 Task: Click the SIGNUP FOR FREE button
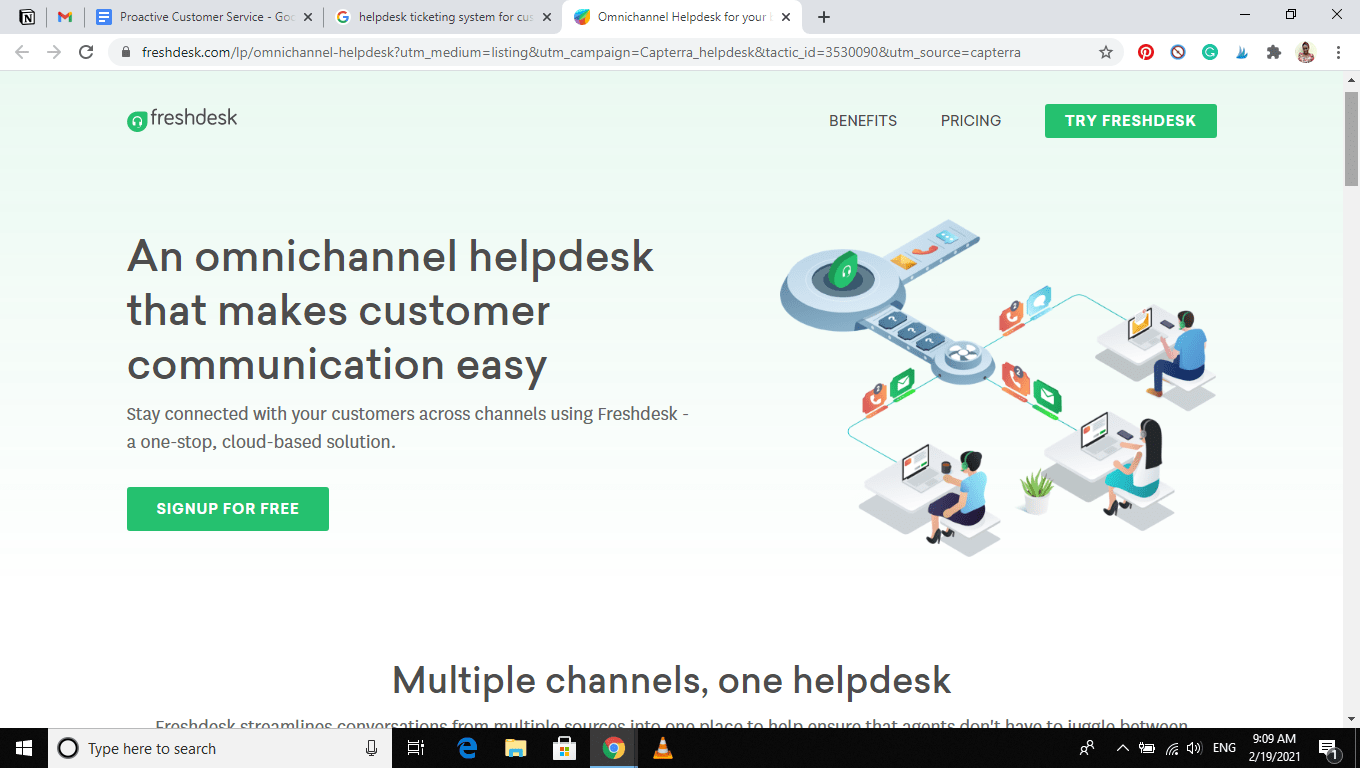228,509
